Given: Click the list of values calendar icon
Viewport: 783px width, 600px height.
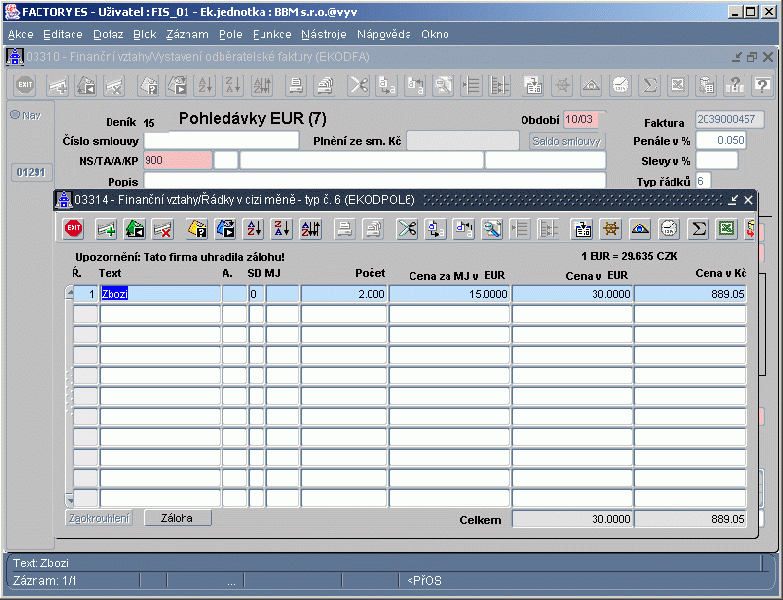Looking at the screenshot, I should coord(583,229).
